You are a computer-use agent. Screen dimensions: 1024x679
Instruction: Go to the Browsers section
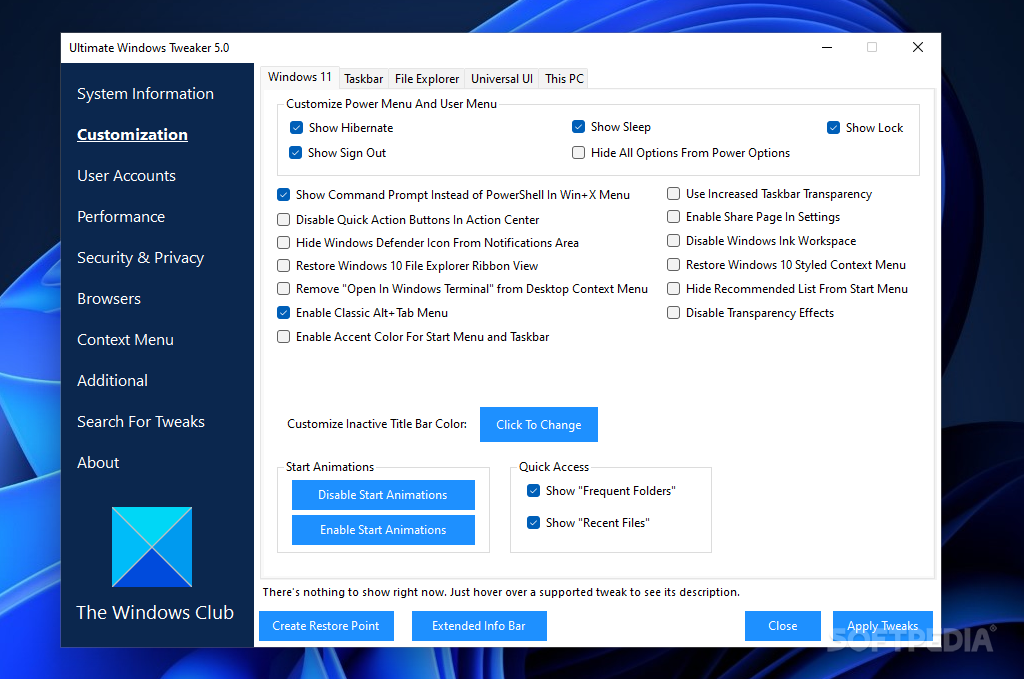[x=108, y=298]
